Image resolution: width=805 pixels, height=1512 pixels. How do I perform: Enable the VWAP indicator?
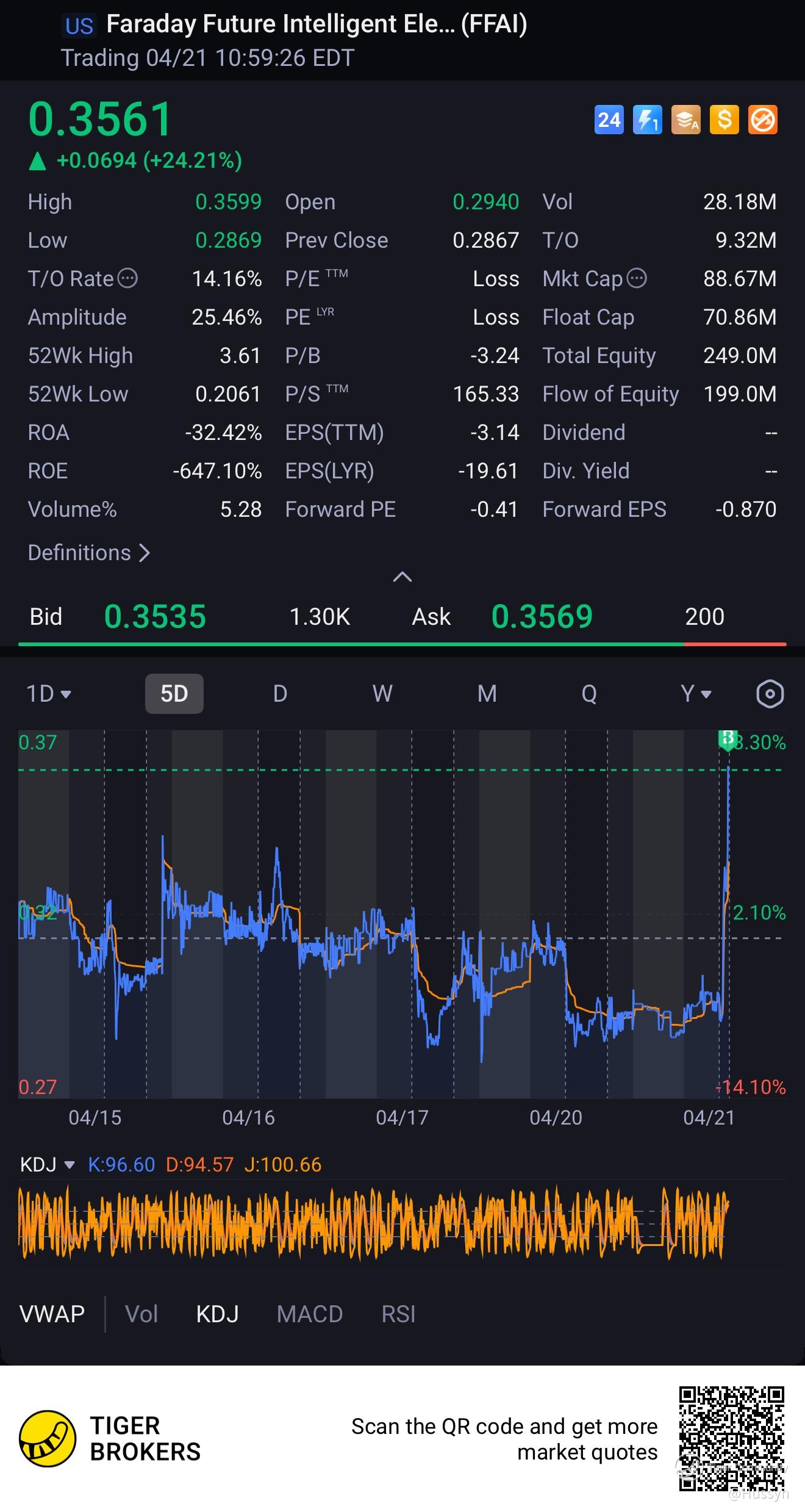(52, 1314)
